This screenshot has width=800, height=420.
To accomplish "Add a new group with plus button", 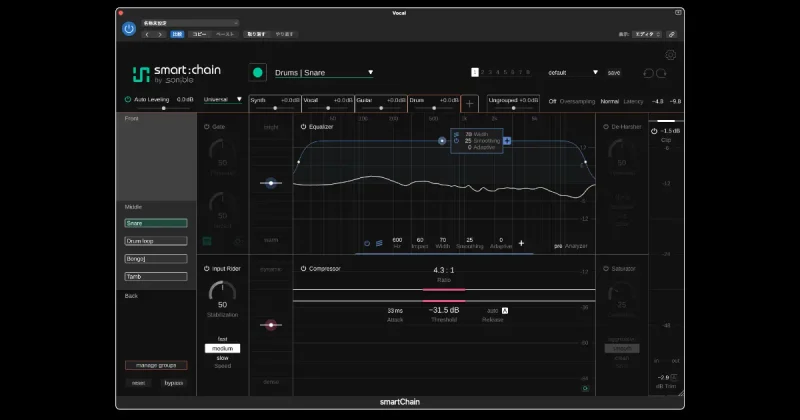I will [469, 104].
